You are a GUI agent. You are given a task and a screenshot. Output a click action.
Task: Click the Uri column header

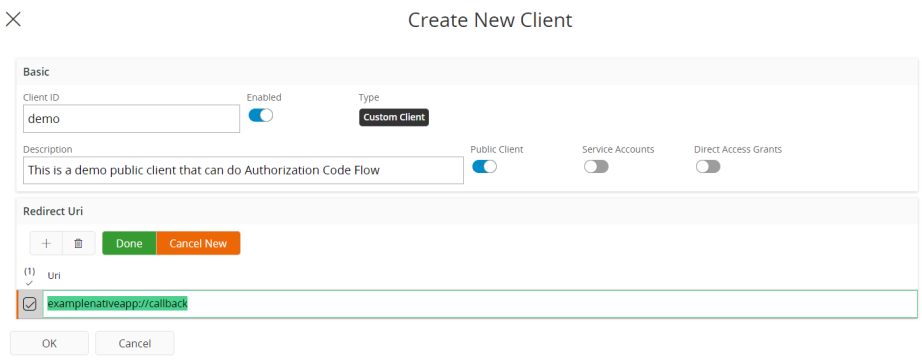[x=54, y=275]
